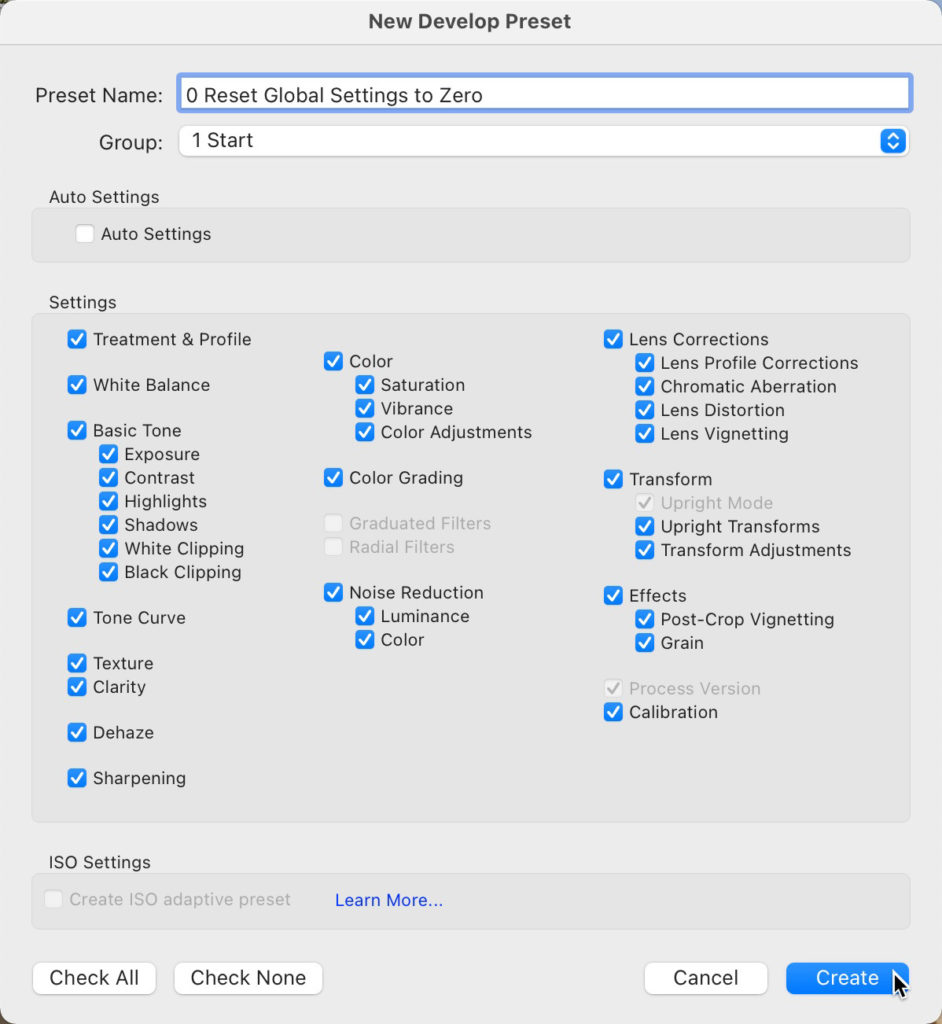Enable the Auto Settings checkbox

[85, 234]
